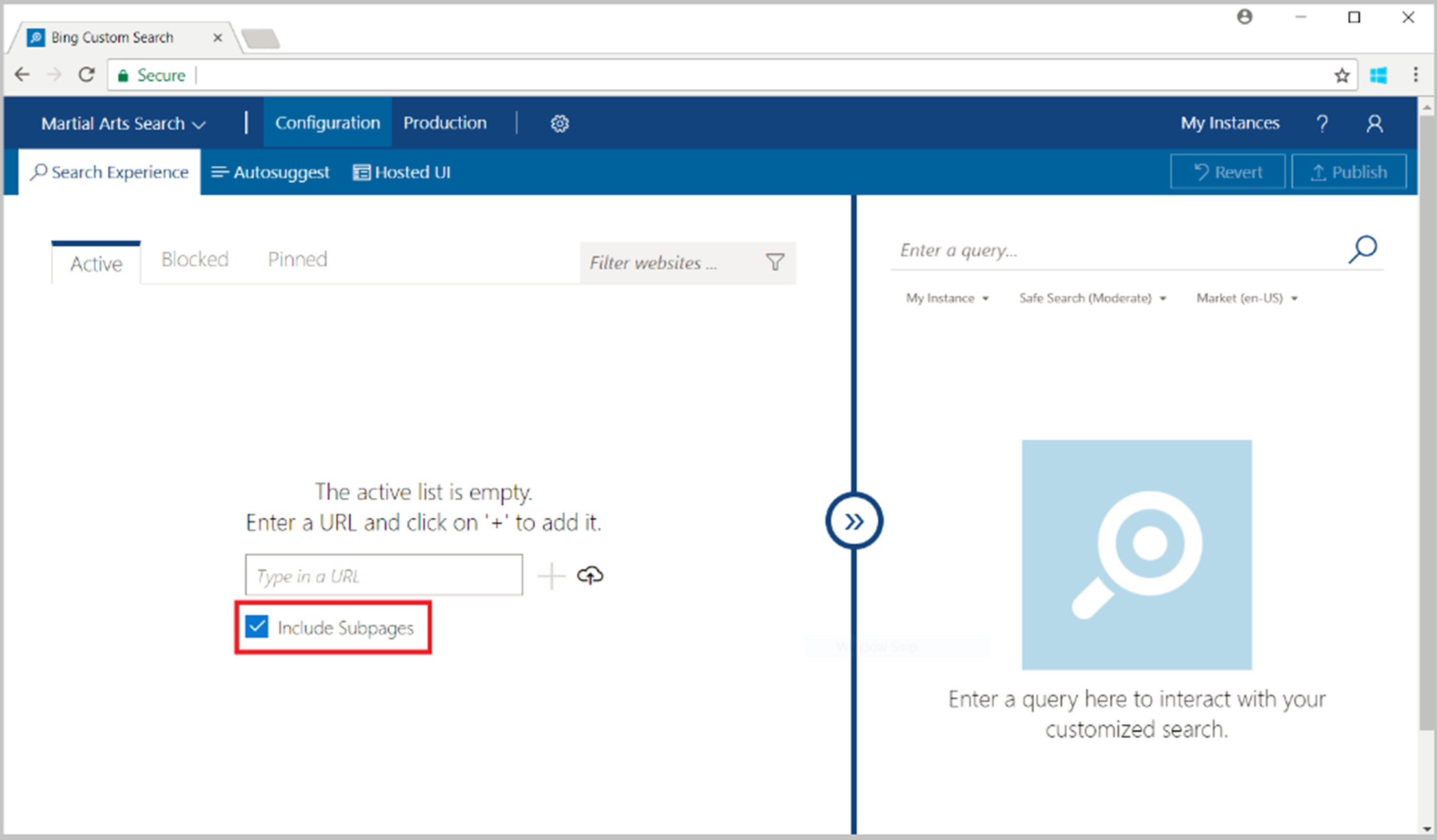Screen dimensions: 1437x840
Task: Click the plus icon to add a URL
Action: [x=552, y=576]
